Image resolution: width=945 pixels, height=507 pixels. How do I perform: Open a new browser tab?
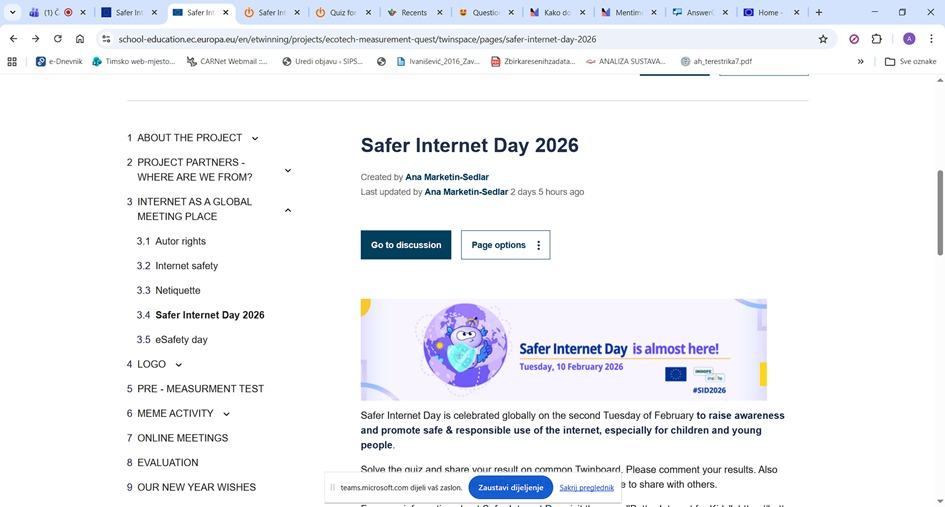point(819,13)
